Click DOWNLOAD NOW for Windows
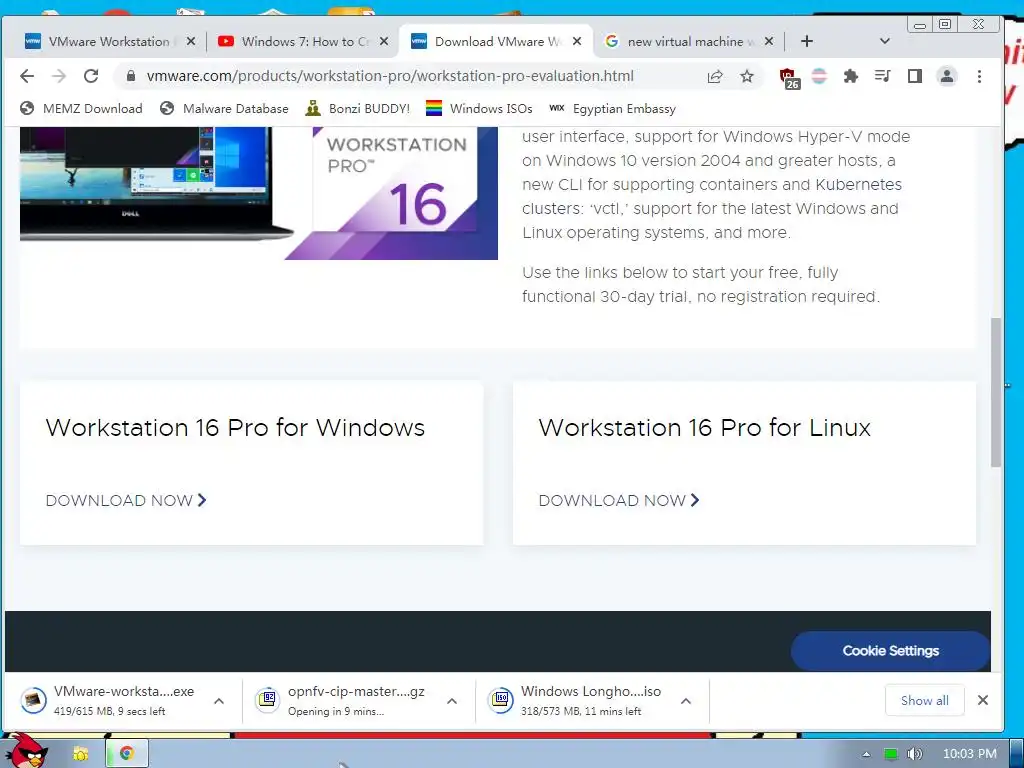 pyautogui.click(x=126, y=500)
